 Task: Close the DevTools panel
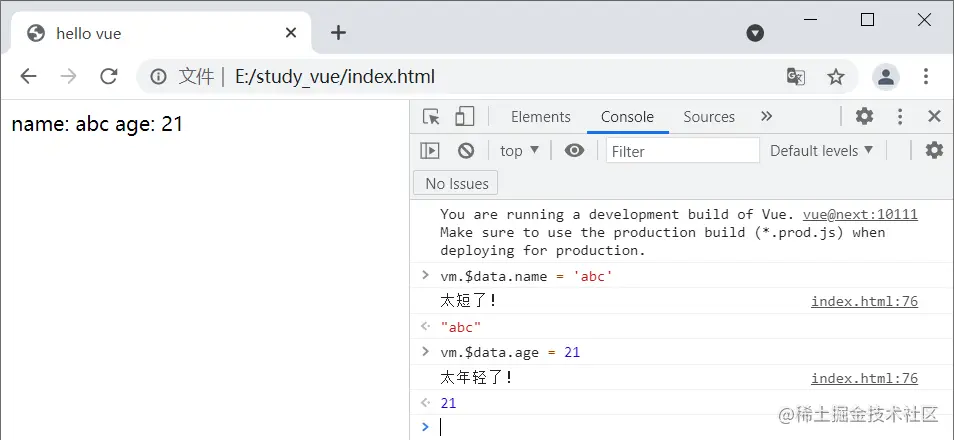point(935,116)
